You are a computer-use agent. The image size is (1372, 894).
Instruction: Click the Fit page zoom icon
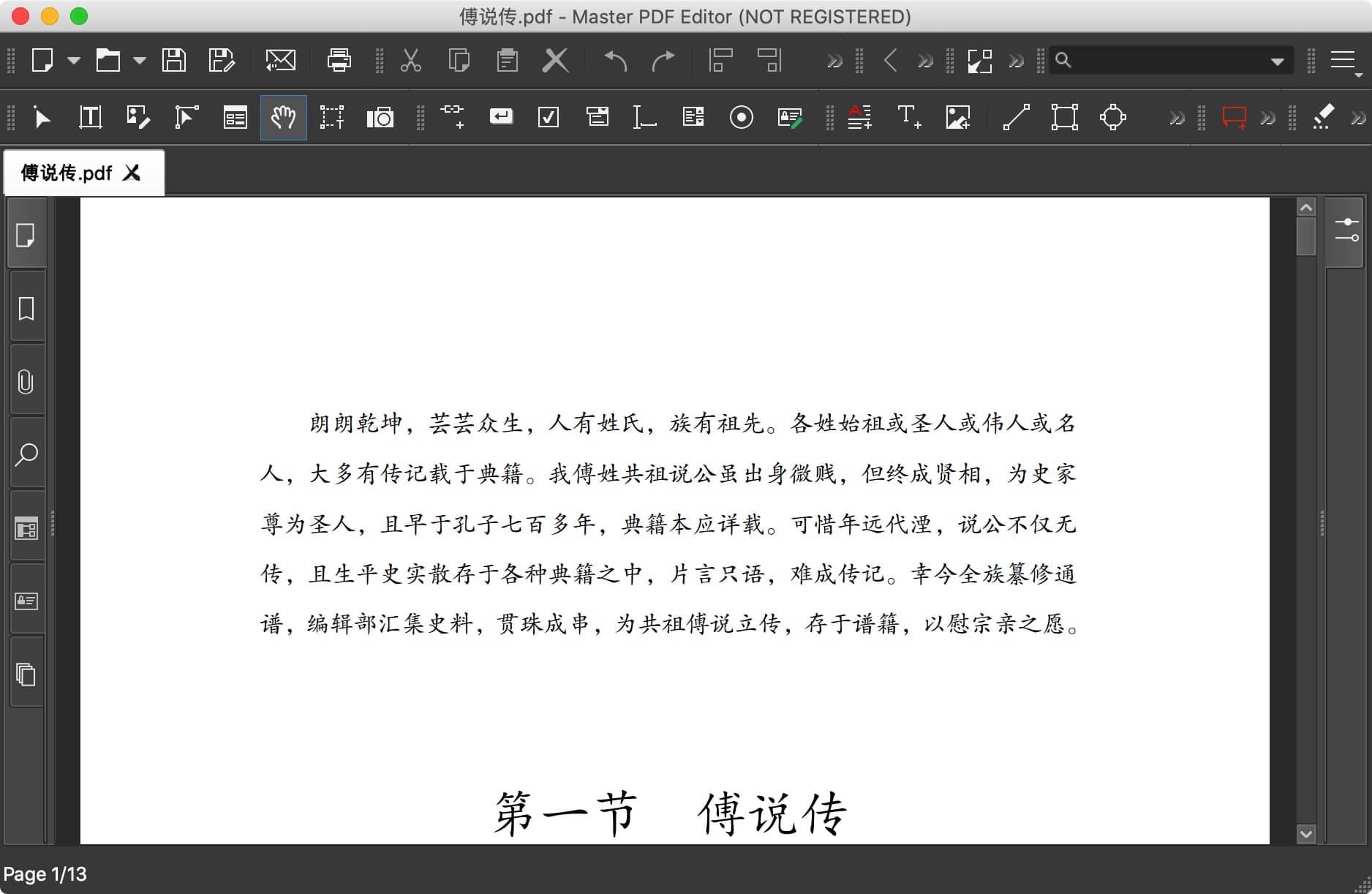click(x=980, y=61)
